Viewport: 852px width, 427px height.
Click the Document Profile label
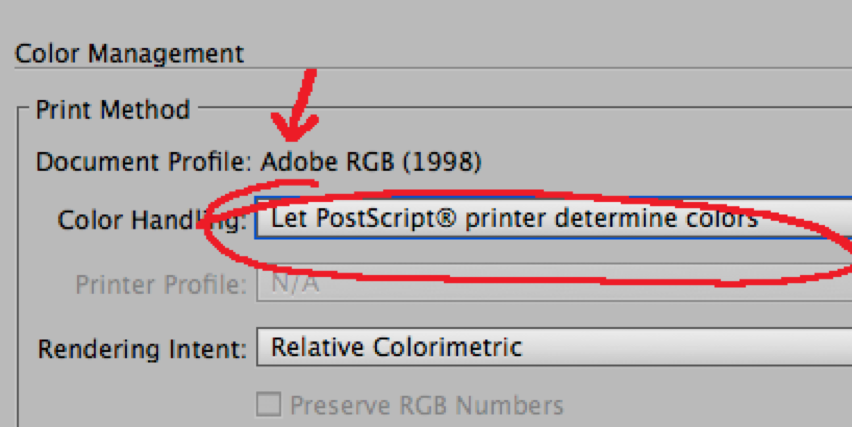coord(143,162)
